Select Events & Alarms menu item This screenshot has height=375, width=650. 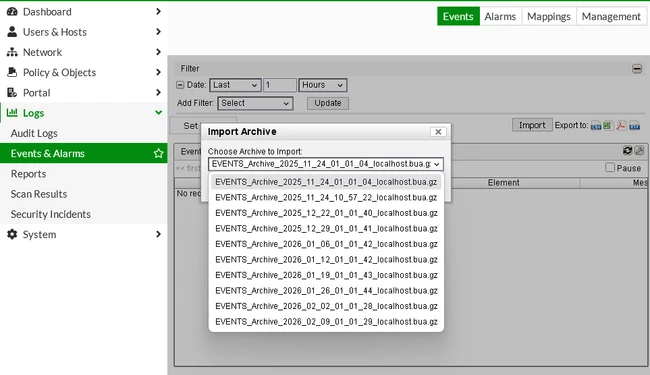[x=84, y=153]
